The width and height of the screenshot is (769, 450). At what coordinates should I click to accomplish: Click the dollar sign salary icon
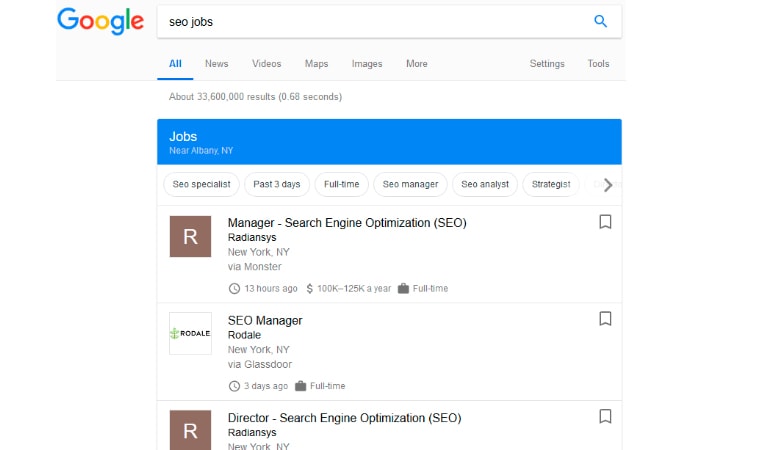pyautogui.click(x=309, y=289)
